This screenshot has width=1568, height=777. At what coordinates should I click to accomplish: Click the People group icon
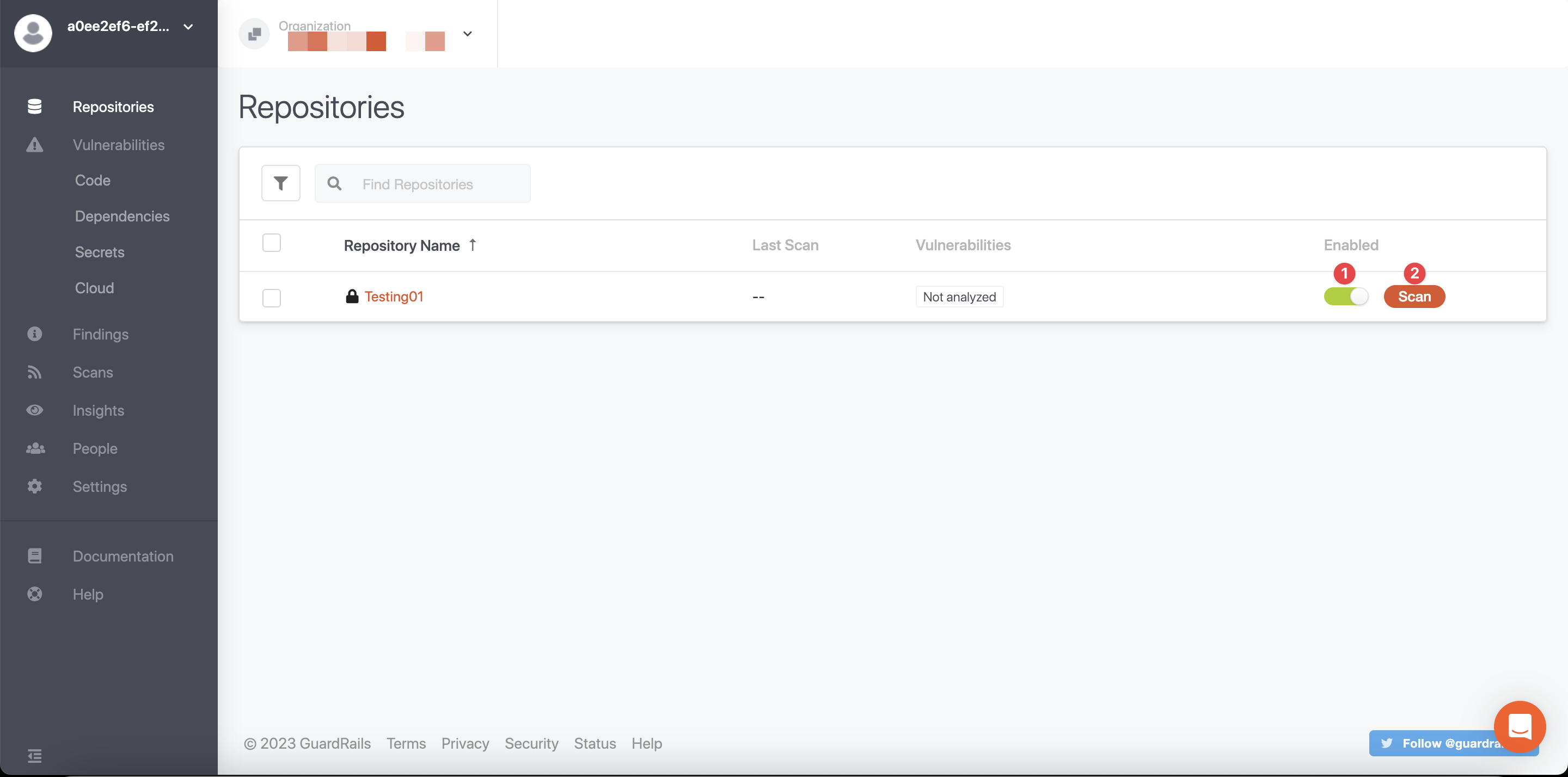tap(35, 448)
